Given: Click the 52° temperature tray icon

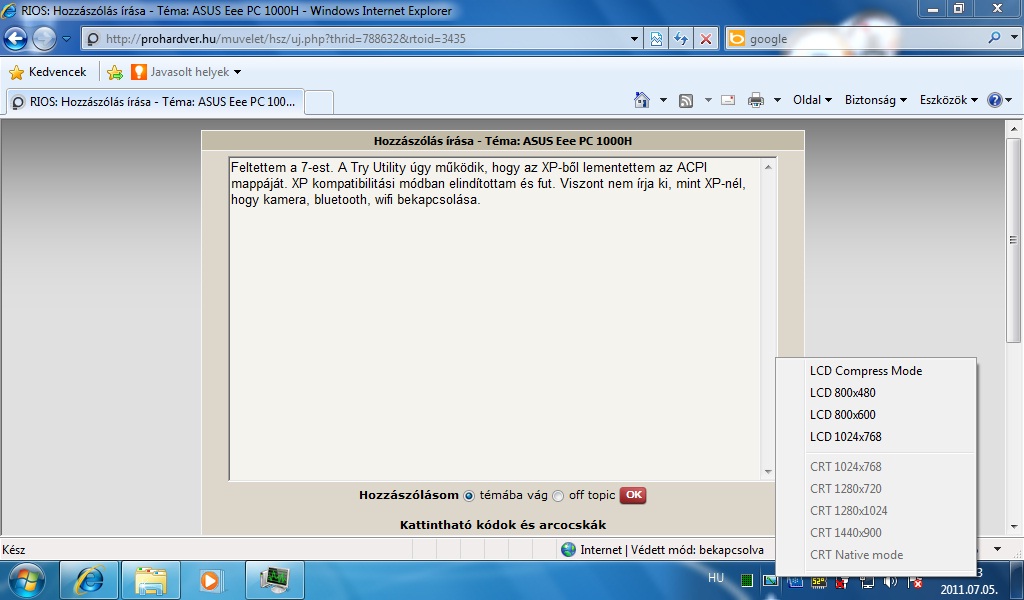Looking at the screenshot, I should (x=818, y=582).
